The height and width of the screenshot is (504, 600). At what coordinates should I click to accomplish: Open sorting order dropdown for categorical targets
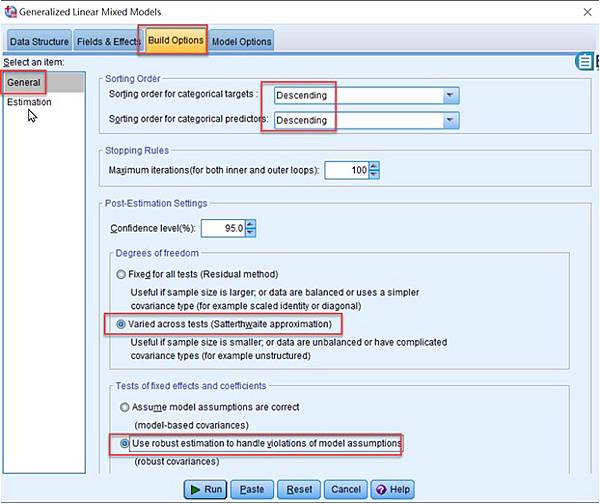(366, 95)
